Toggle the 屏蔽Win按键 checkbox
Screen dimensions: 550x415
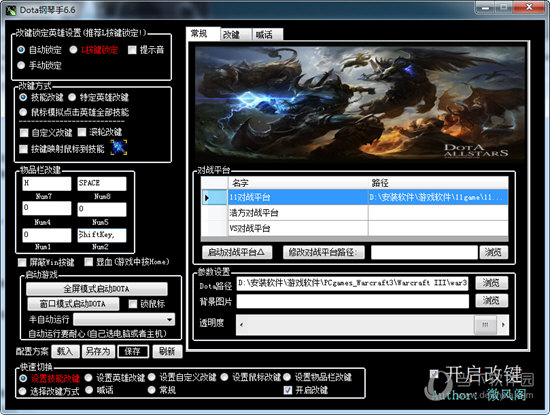[x=22, y=262]
